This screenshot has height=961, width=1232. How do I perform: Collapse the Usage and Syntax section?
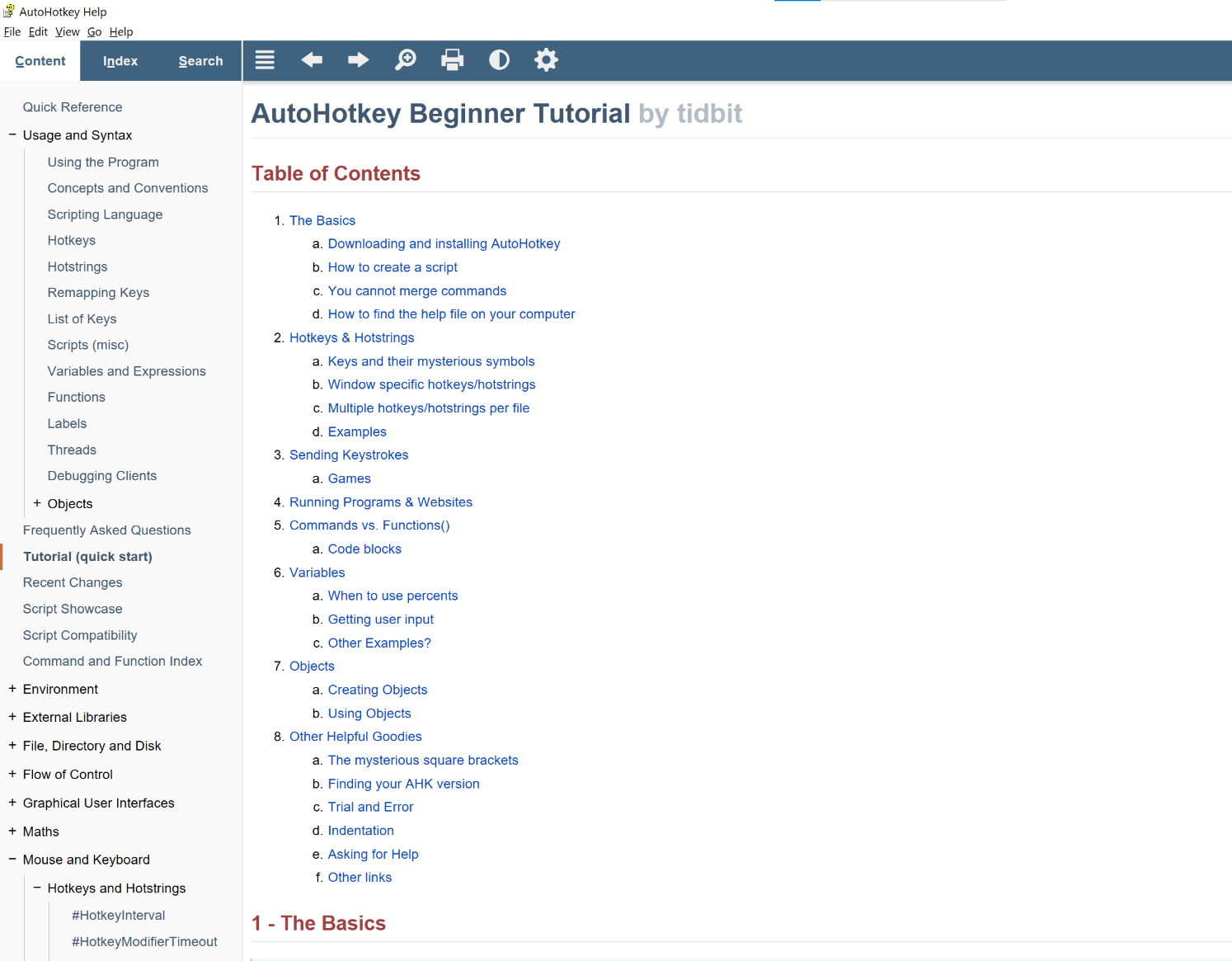(x=12, y=134)
